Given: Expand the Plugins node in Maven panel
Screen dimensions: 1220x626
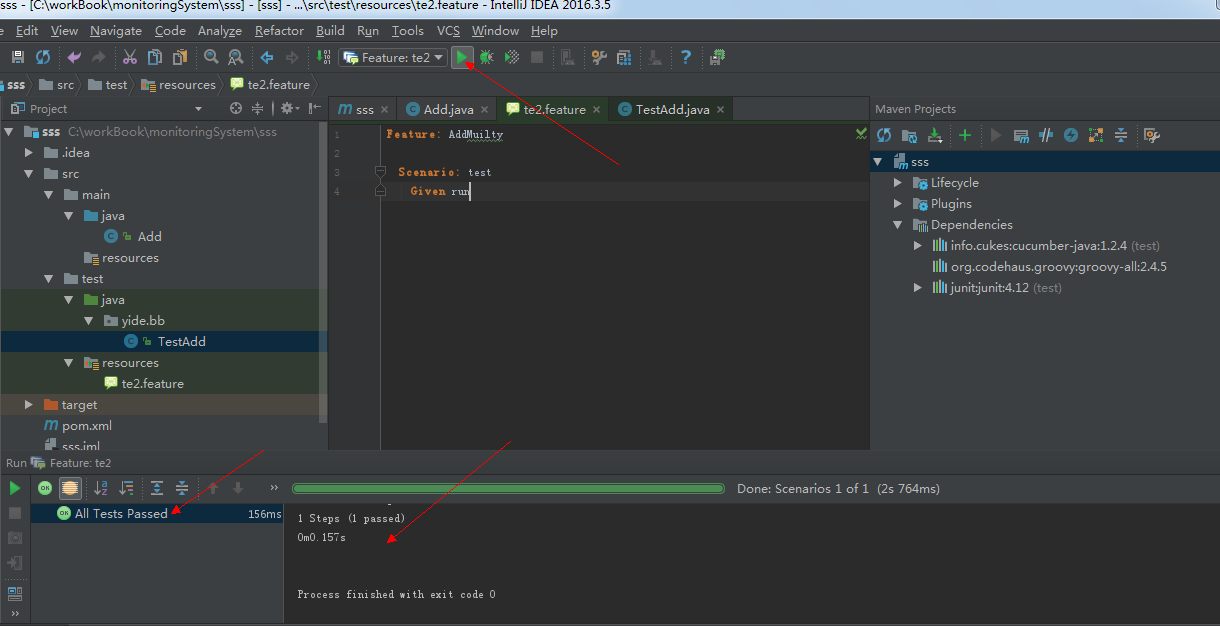Looking at the screenshot, I should [898, 204].
